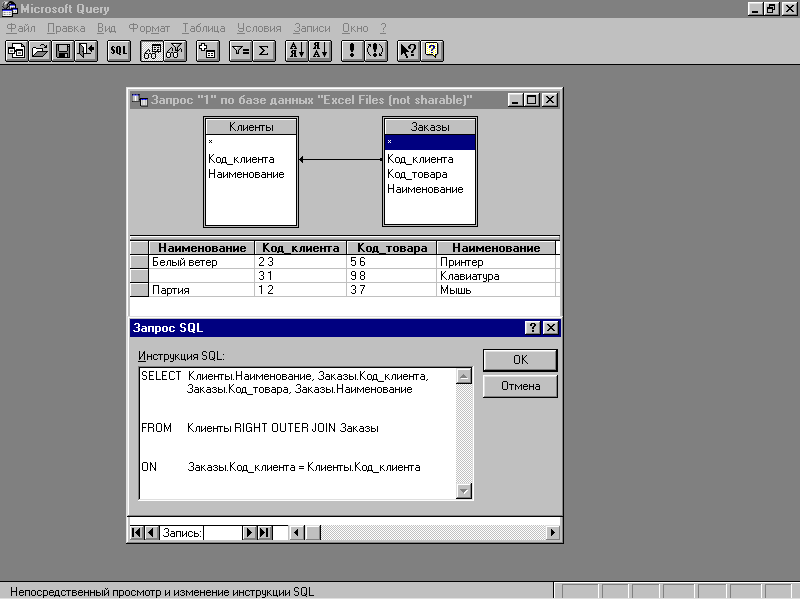Sort descending with the toolbar icon

coord(320,51)
